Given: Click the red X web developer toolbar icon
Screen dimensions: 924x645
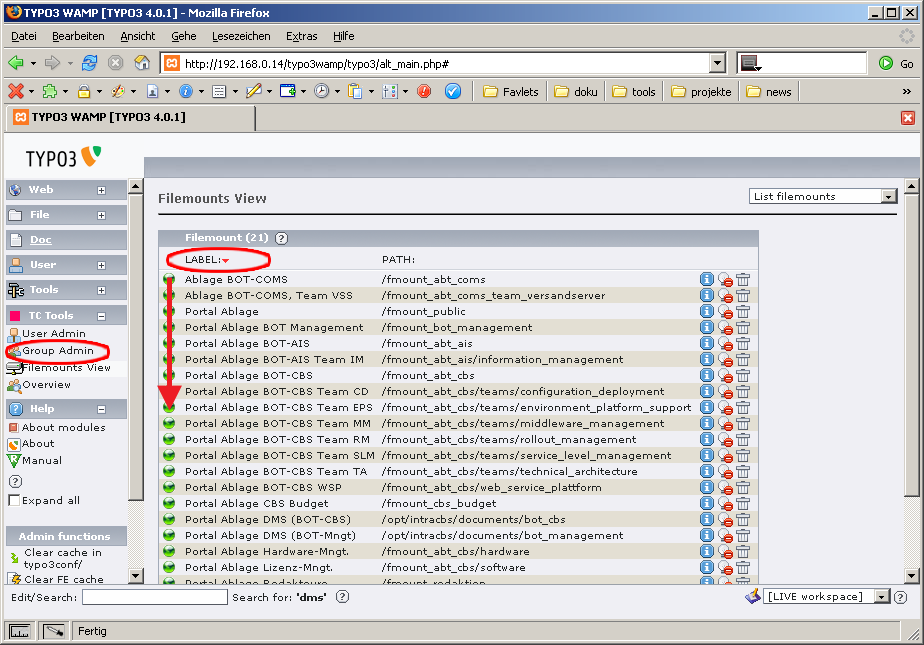Looking at the screenshot, I should point(16,91).
